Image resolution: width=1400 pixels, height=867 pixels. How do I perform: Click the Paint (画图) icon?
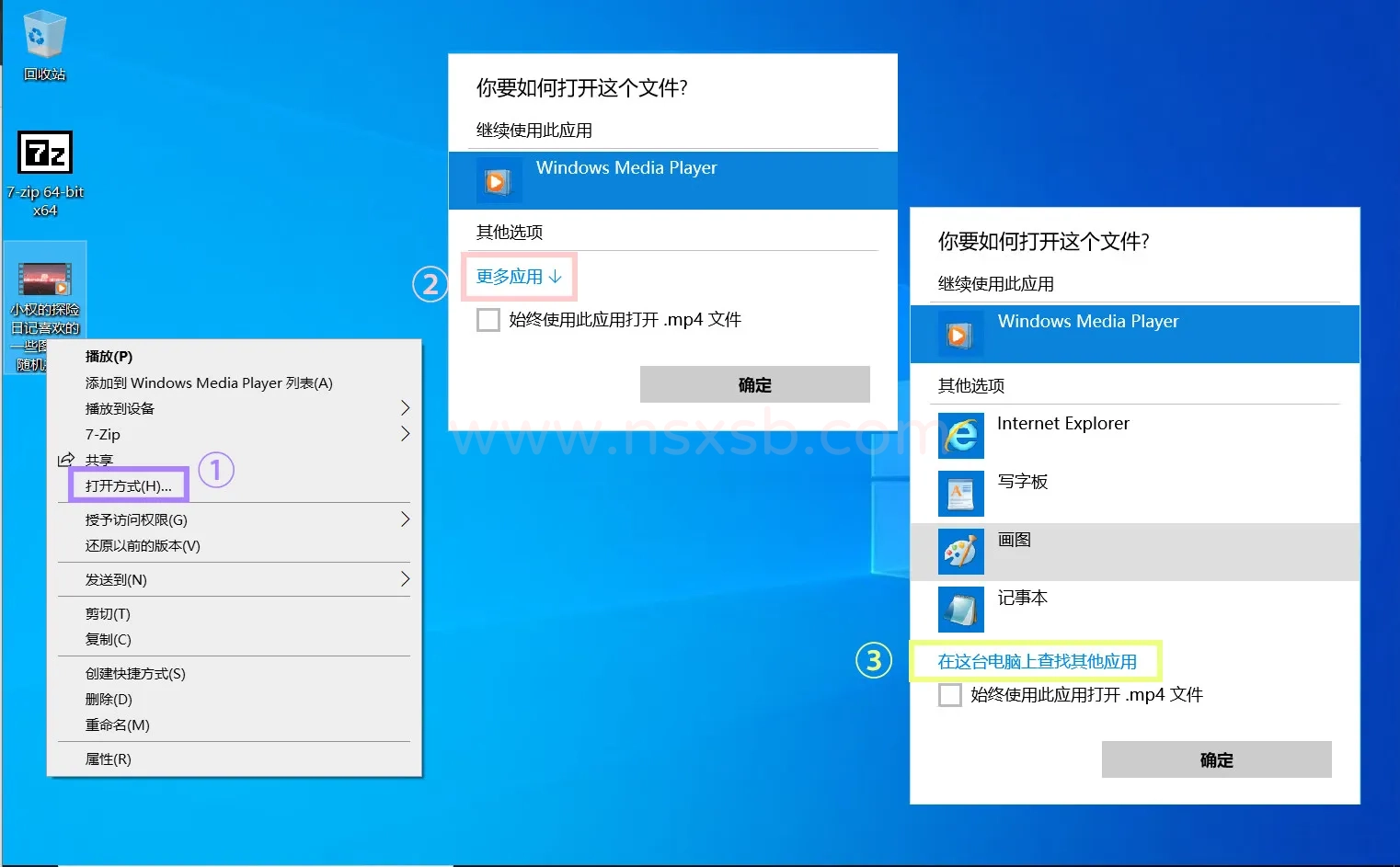(961, 552)
